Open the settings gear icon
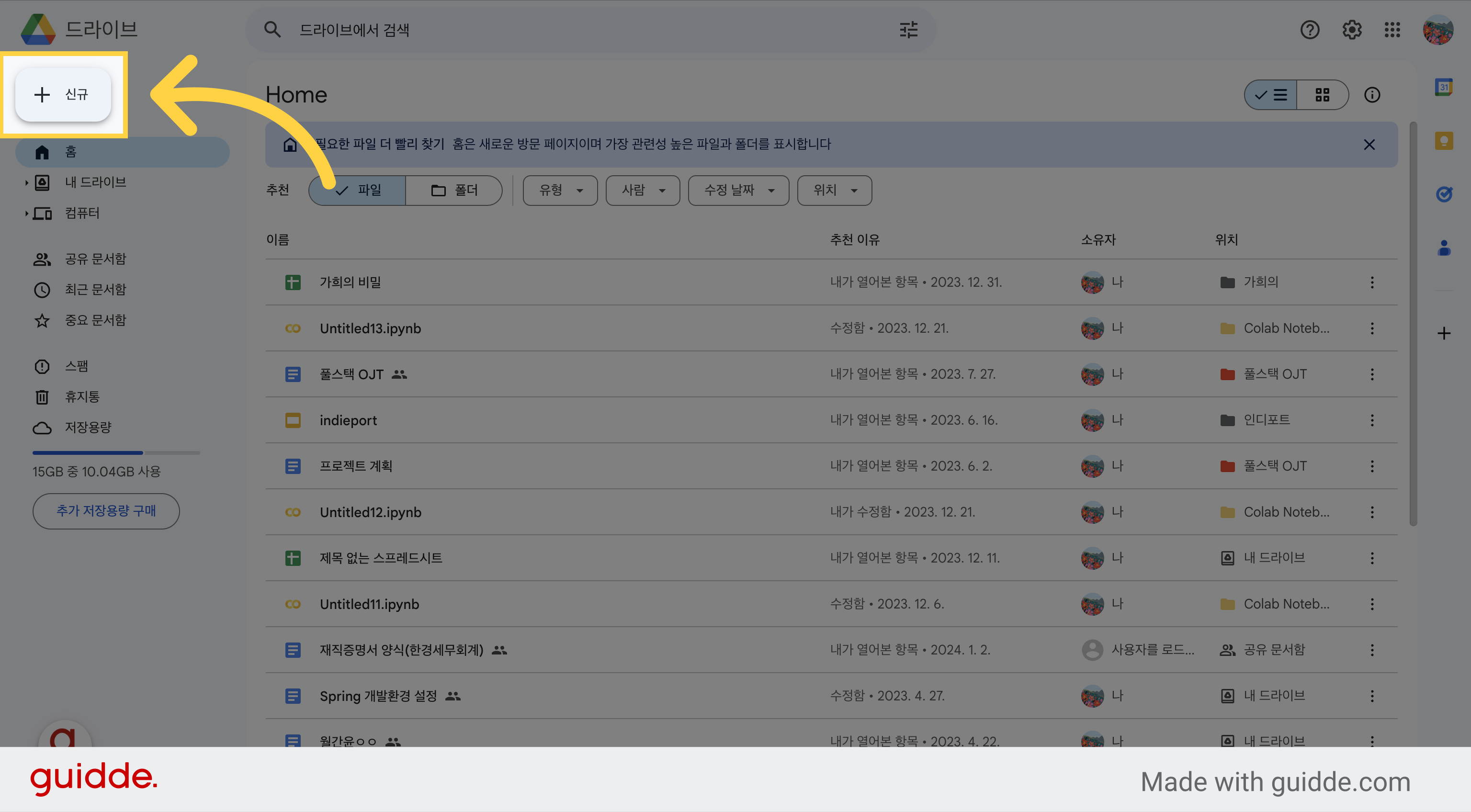 pyautogui.click(x=1351, y=30)
